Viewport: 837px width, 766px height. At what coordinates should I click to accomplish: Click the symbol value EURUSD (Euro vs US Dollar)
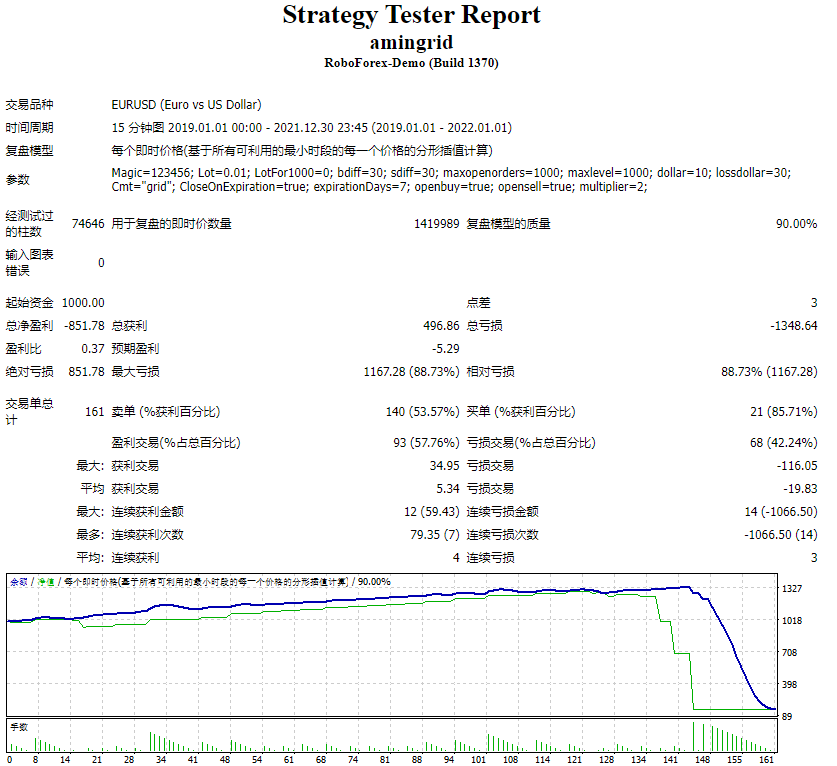click(186, 105)
